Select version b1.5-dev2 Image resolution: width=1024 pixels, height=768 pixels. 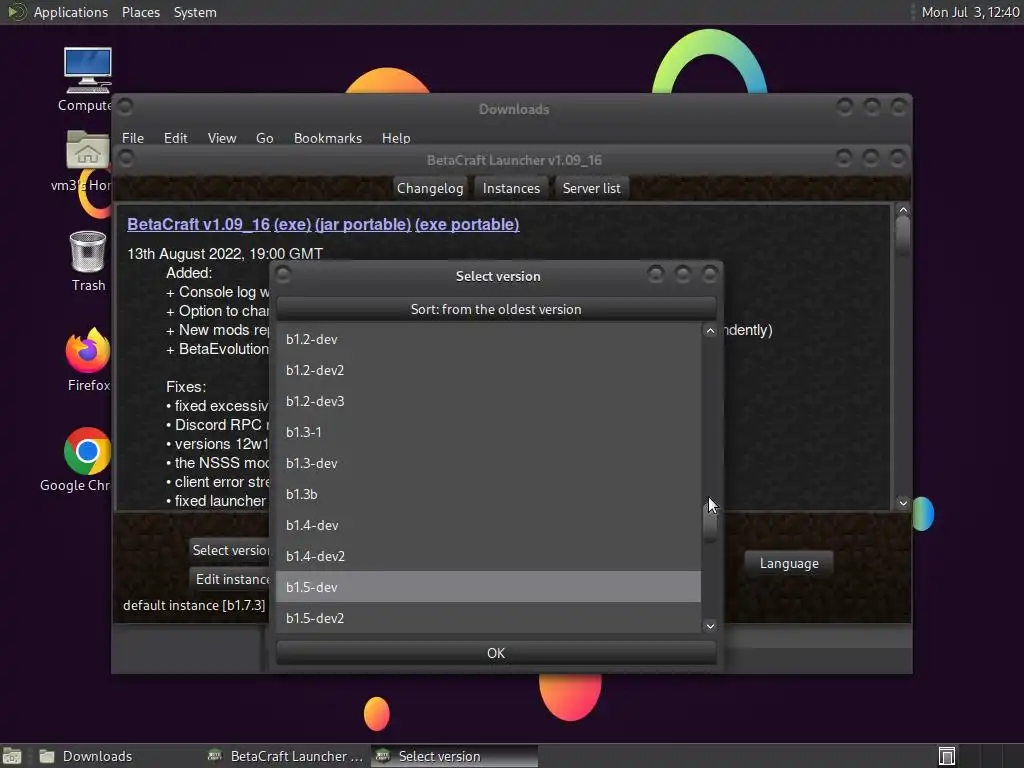click(x=488, y=618)
